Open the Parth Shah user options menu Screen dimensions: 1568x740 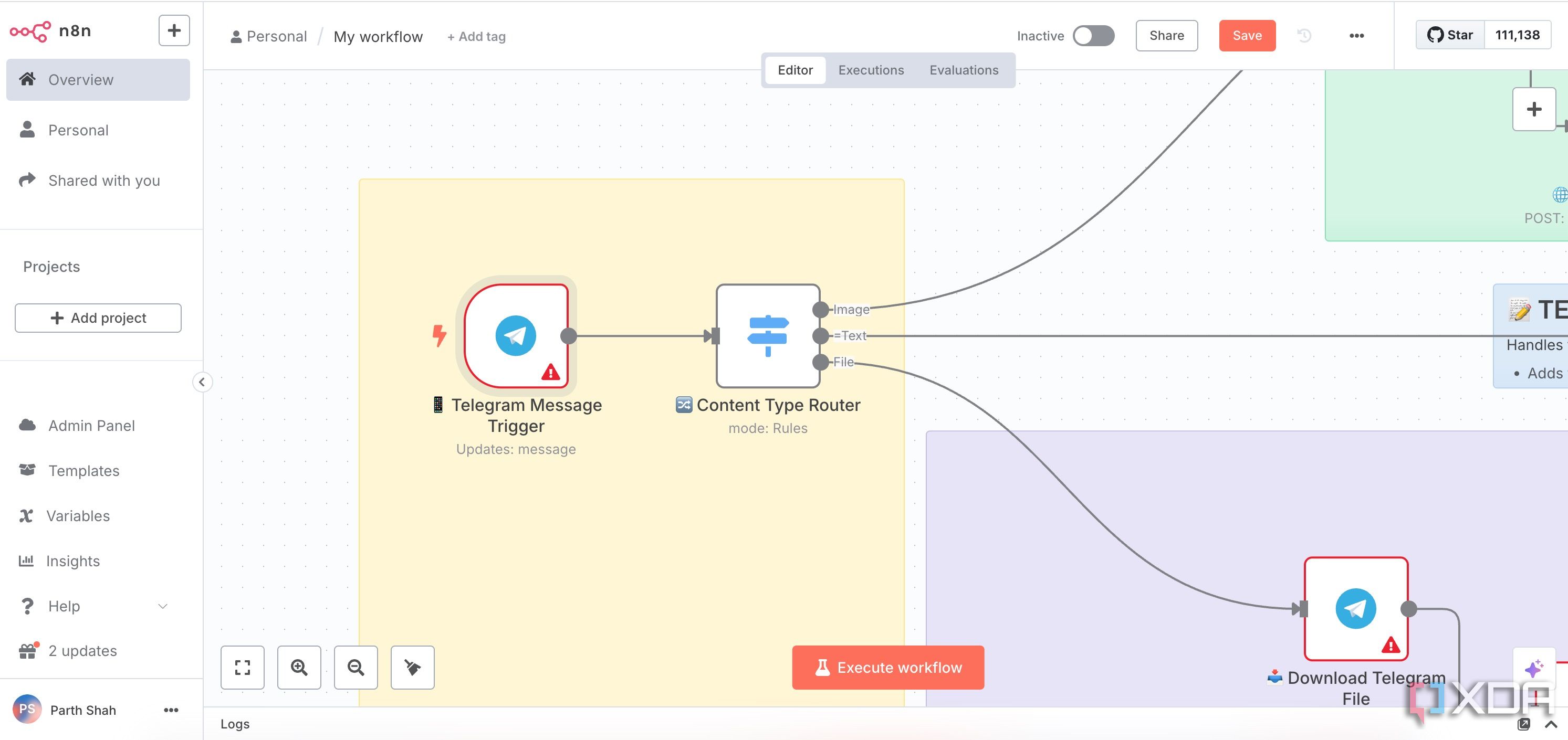(171, 710)
